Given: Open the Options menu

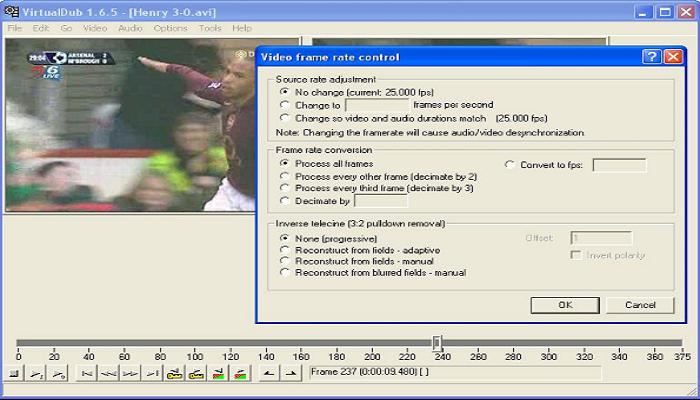Looking at the screenshot, I should click(x=171, y=28).
